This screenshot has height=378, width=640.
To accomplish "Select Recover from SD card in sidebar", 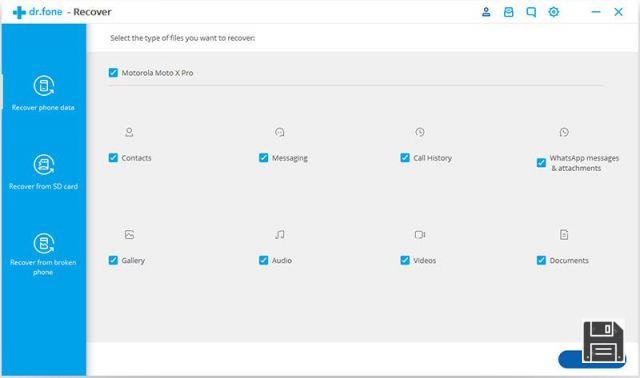I will coord(43,172).
